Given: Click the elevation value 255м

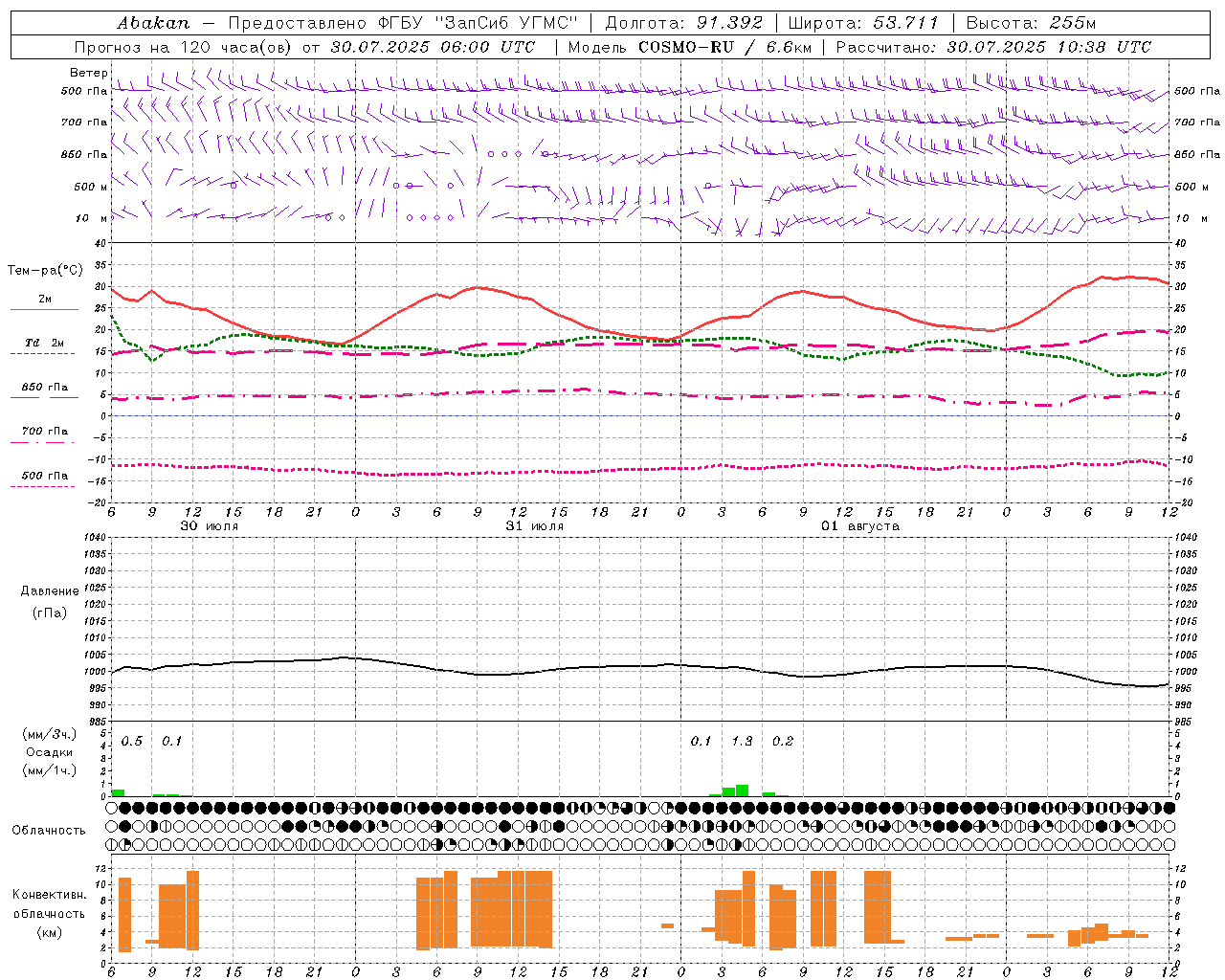Looking at the screenshot, I should click(1072, 23).
